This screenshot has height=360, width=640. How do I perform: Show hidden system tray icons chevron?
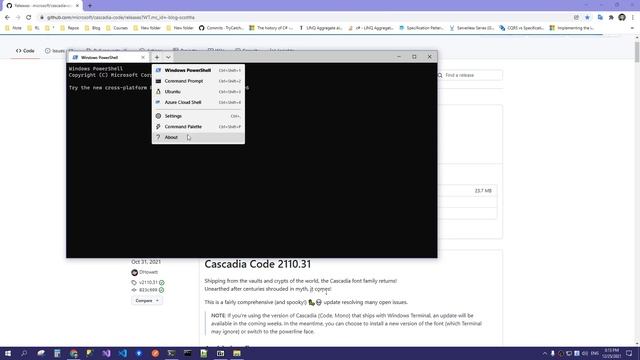point(544,353)
